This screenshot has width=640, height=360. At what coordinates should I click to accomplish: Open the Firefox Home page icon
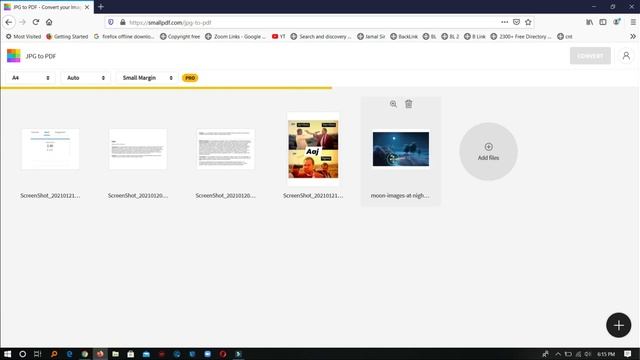pyautogui.click(x=49, y=22)
